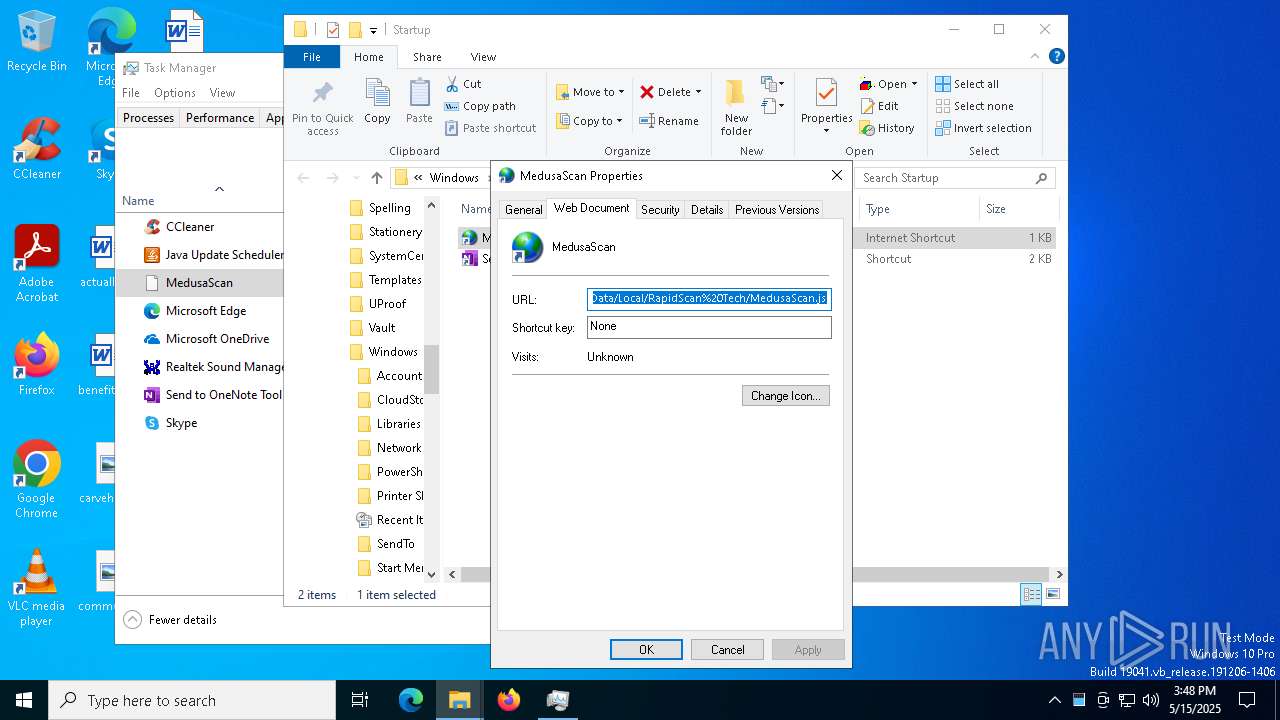Click Up arrow in Explorer navigation

pos(377,178)
